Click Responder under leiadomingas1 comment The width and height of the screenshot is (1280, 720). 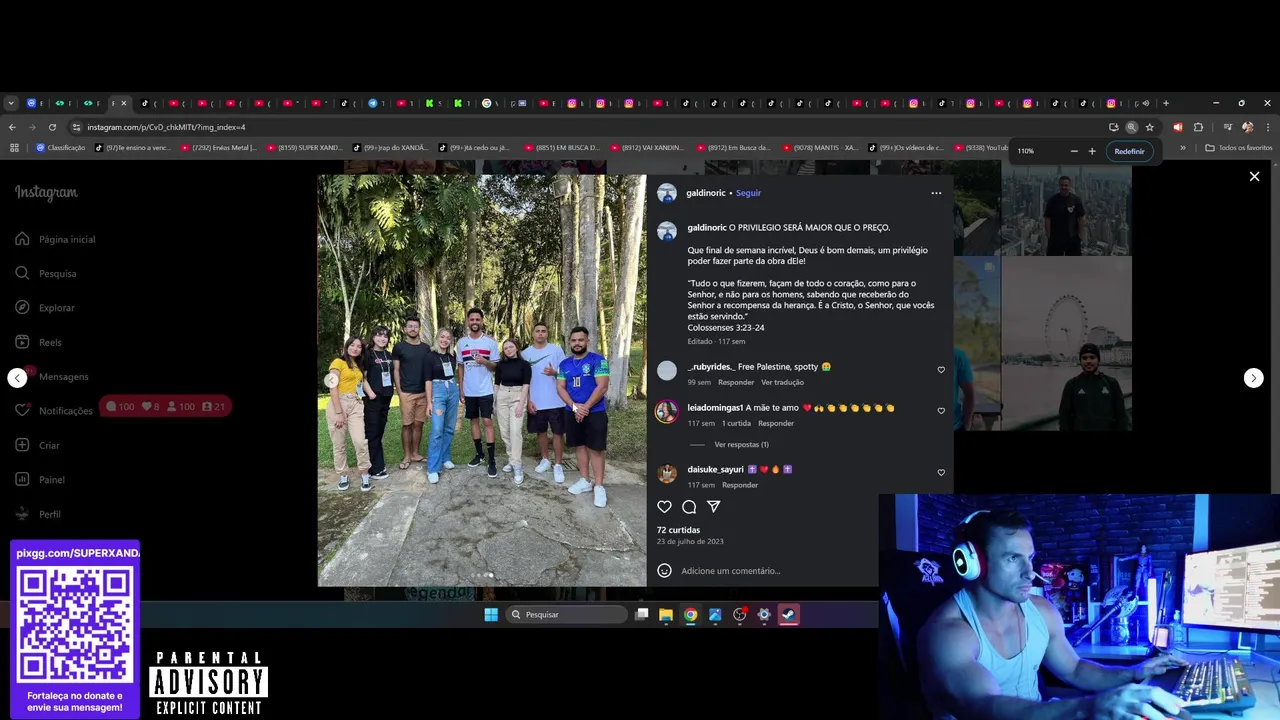[x=776, y=424]
